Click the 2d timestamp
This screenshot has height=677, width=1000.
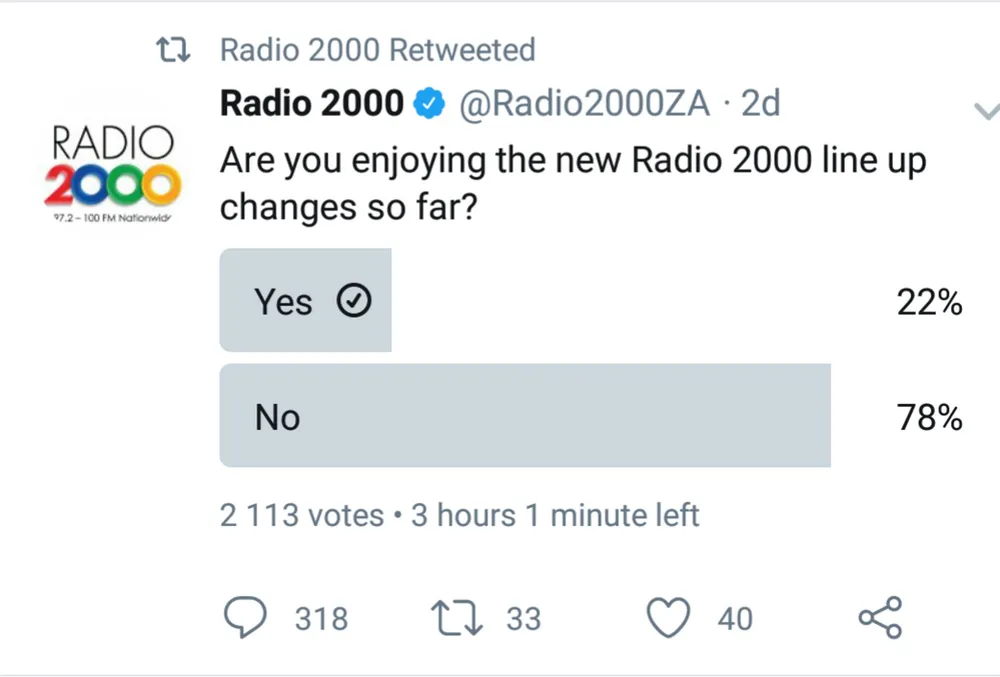760,102
